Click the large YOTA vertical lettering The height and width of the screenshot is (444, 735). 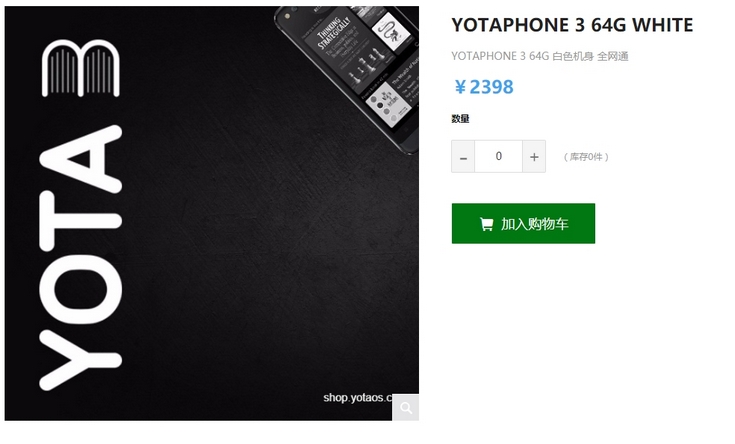coord(81,258)
